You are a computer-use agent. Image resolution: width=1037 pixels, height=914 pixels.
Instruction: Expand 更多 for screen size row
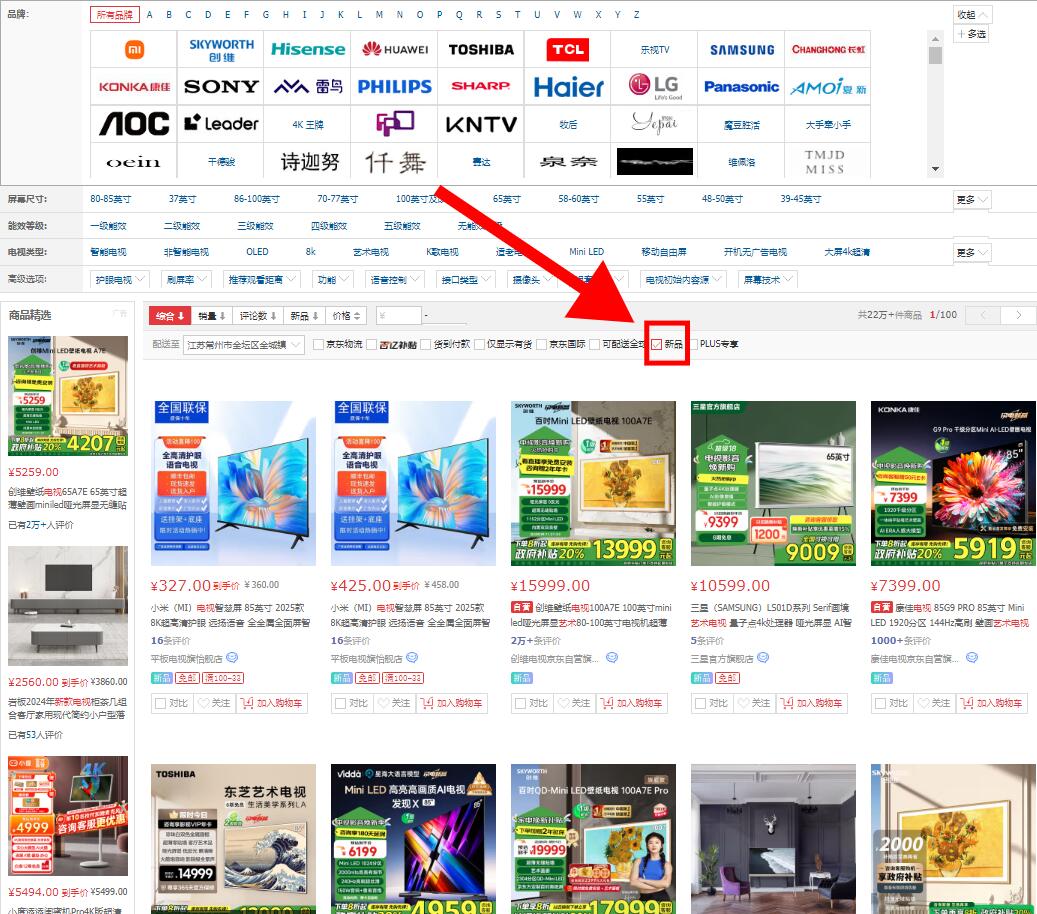click(972, 199)
